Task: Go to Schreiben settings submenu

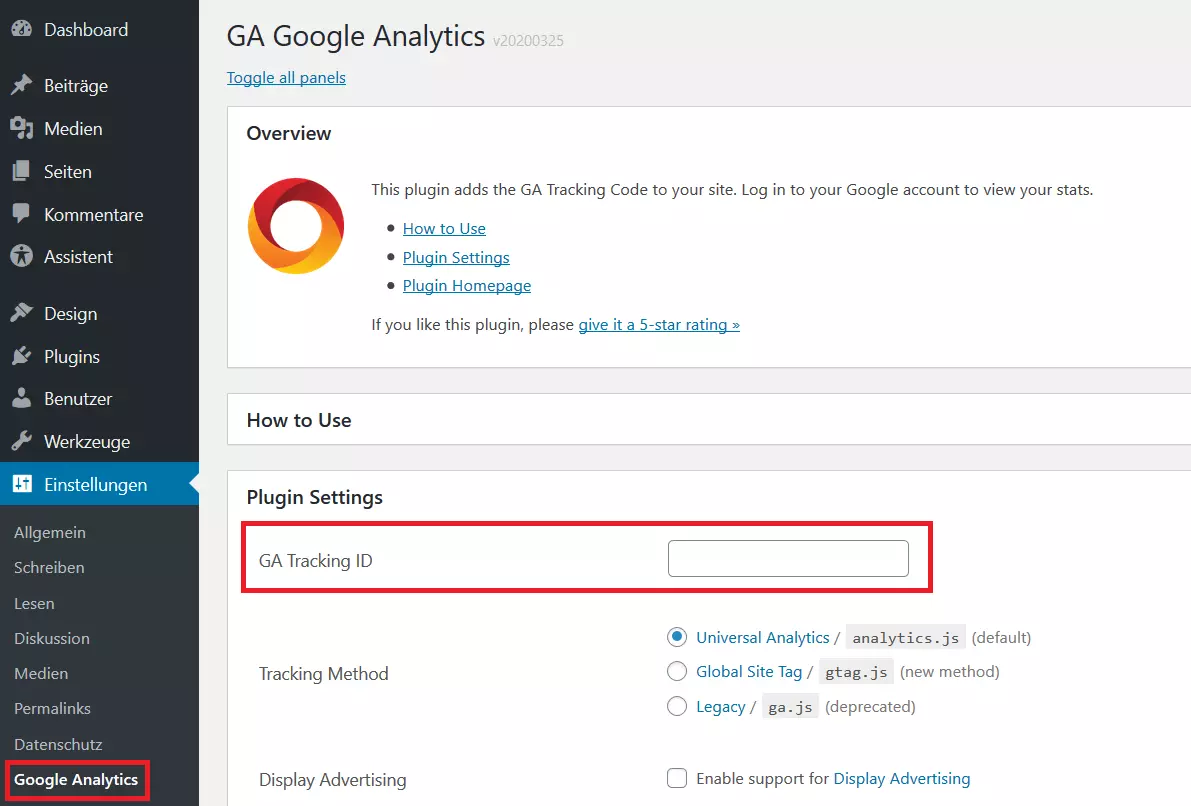Action: coord(49,567)
